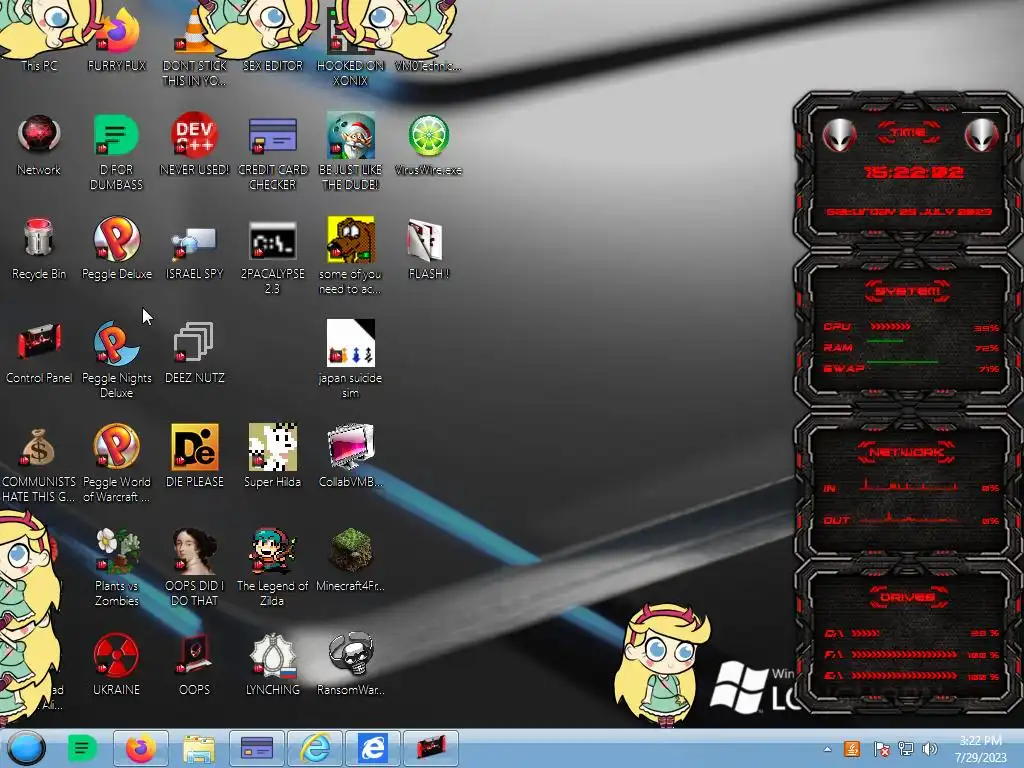Screen dimensions: 1024x768
Task: Open the NEVER USED! Dev-C++ shortcut
Action: tap(195, 145)
